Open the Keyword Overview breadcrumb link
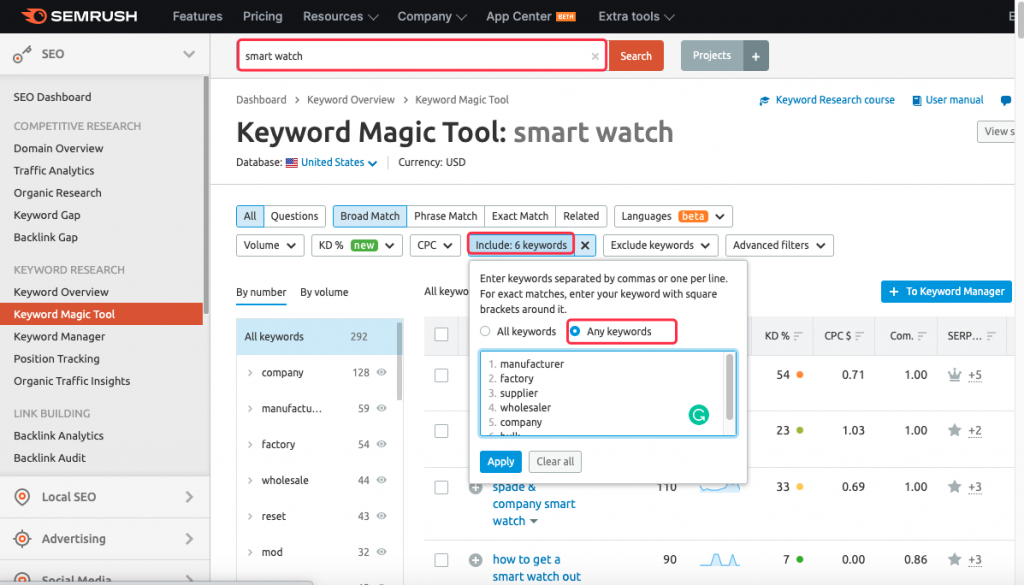Image resolution: width=1024 pixels, height=585 pixels. tap(351, 100)
